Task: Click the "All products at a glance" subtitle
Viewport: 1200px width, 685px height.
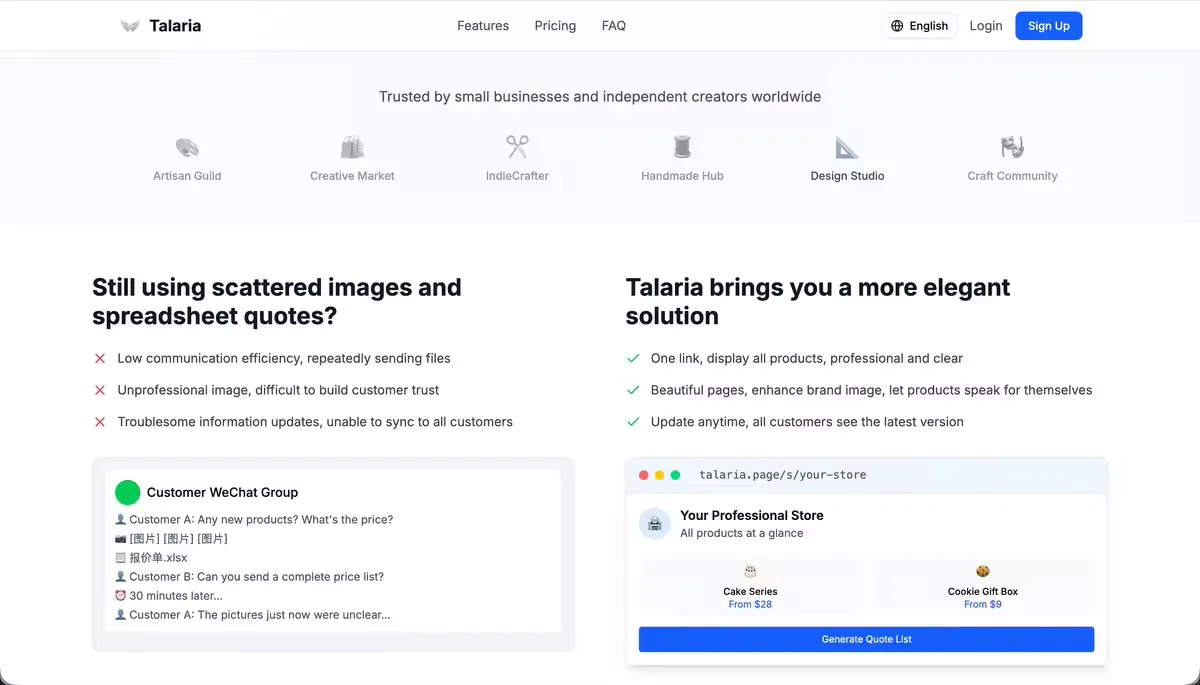Action: [742, 533]
